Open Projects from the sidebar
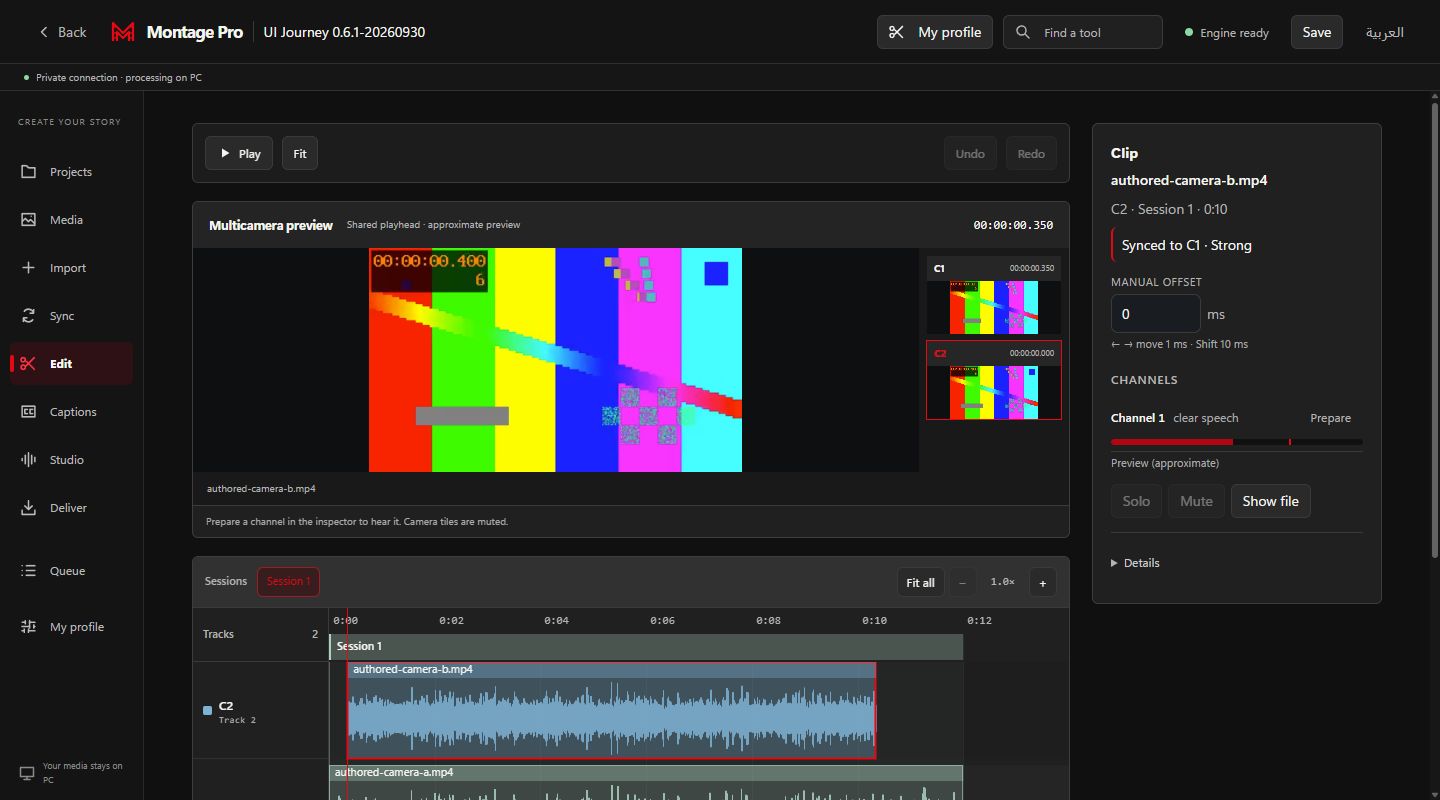1440x800 pixels. click(x=70, y=172)
